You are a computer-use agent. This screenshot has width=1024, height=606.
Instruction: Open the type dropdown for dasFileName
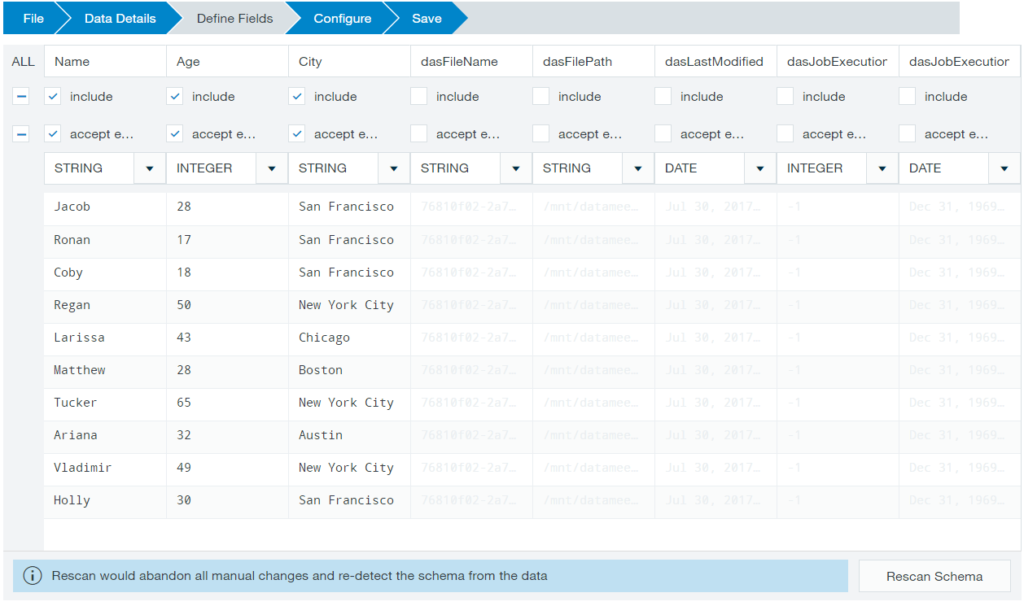[x=515, y=168]
